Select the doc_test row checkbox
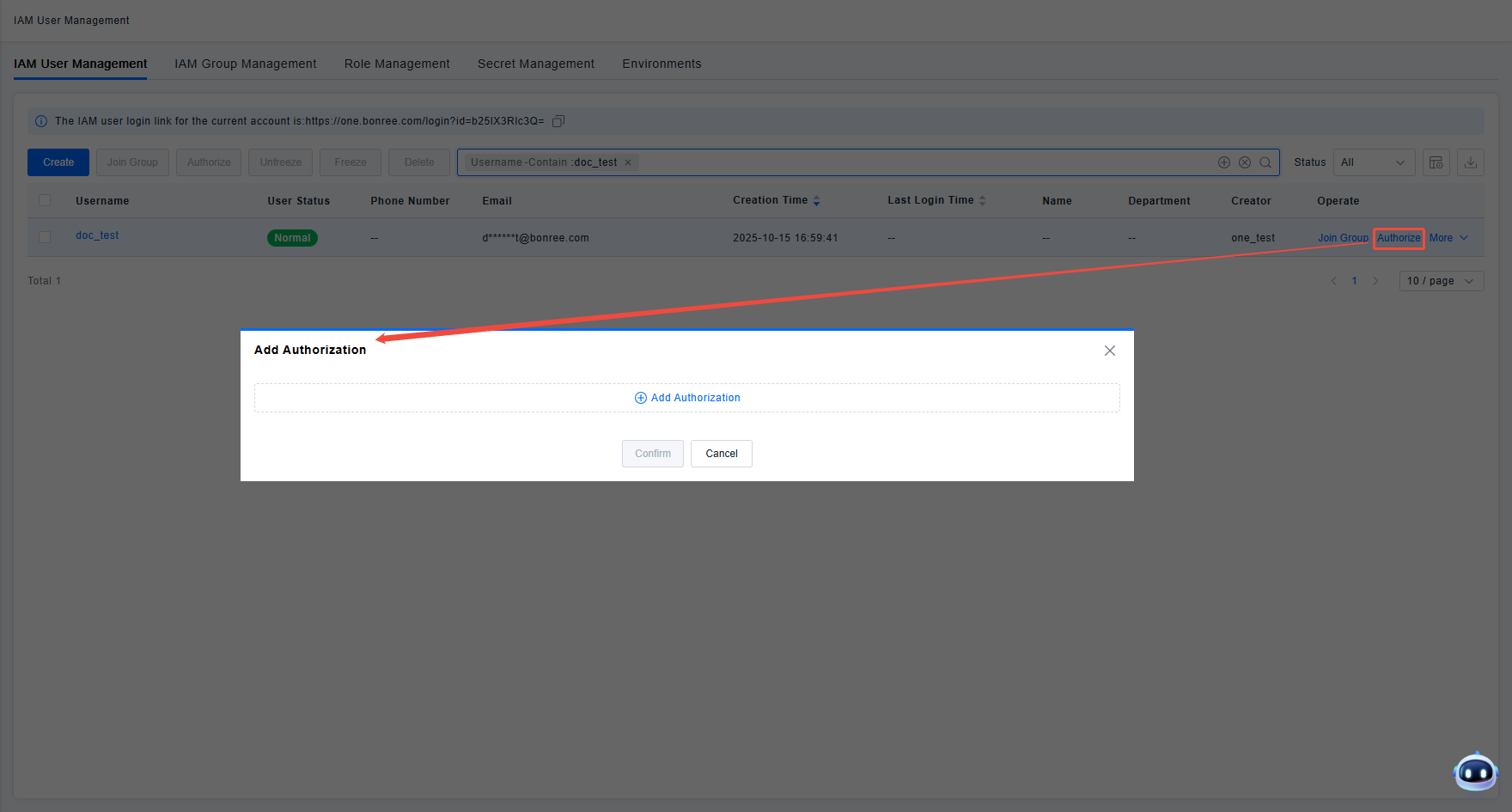Image resolution: width=1512 pixels, height=812 pixels. click(45, 237)
